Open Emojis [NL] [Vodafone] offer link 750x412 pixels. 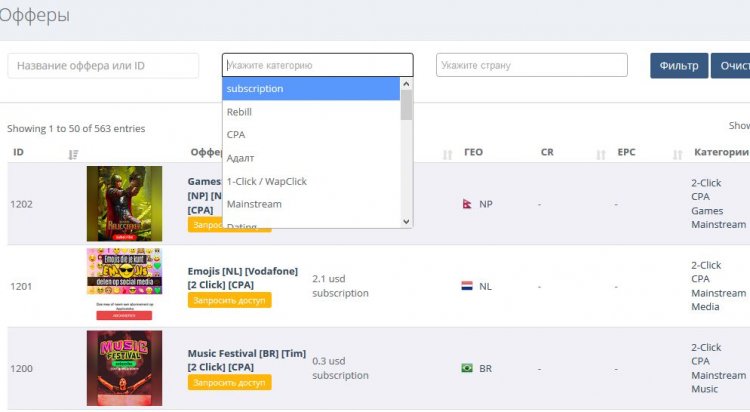coord(243,278)
